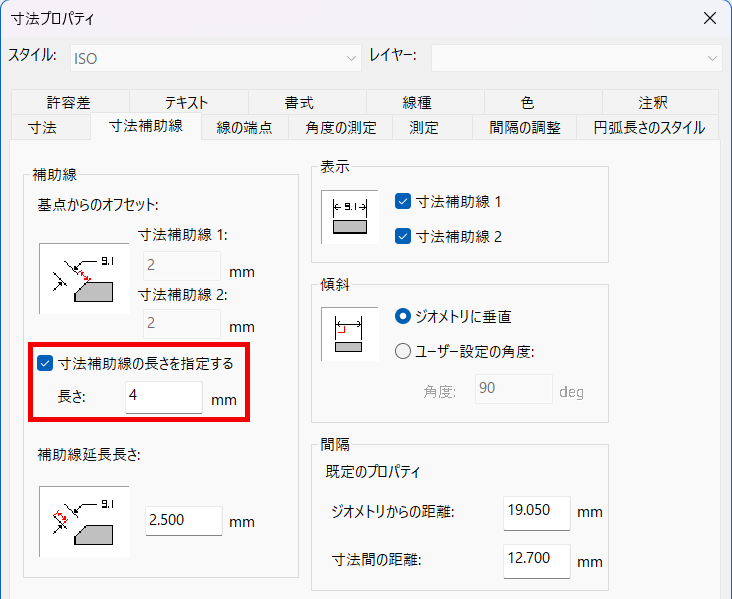Close the 寸法プロパティ dialog
The image size is (732, 599).
[710, 18]
